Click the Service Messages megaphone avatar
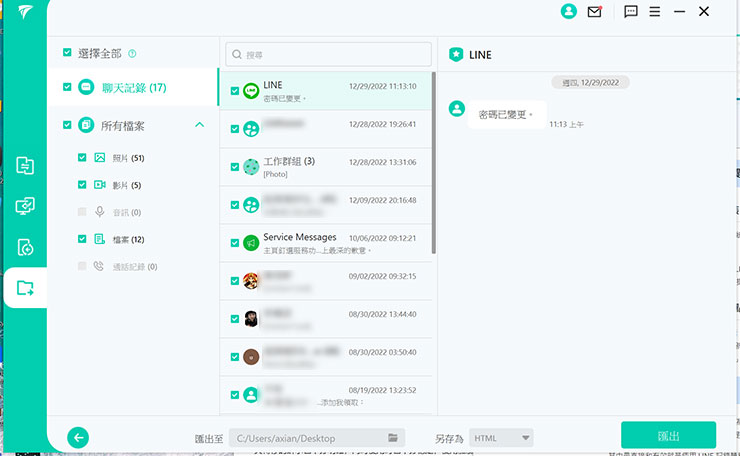The width and height of the screenshot is (740, 456). pos(251,243)
